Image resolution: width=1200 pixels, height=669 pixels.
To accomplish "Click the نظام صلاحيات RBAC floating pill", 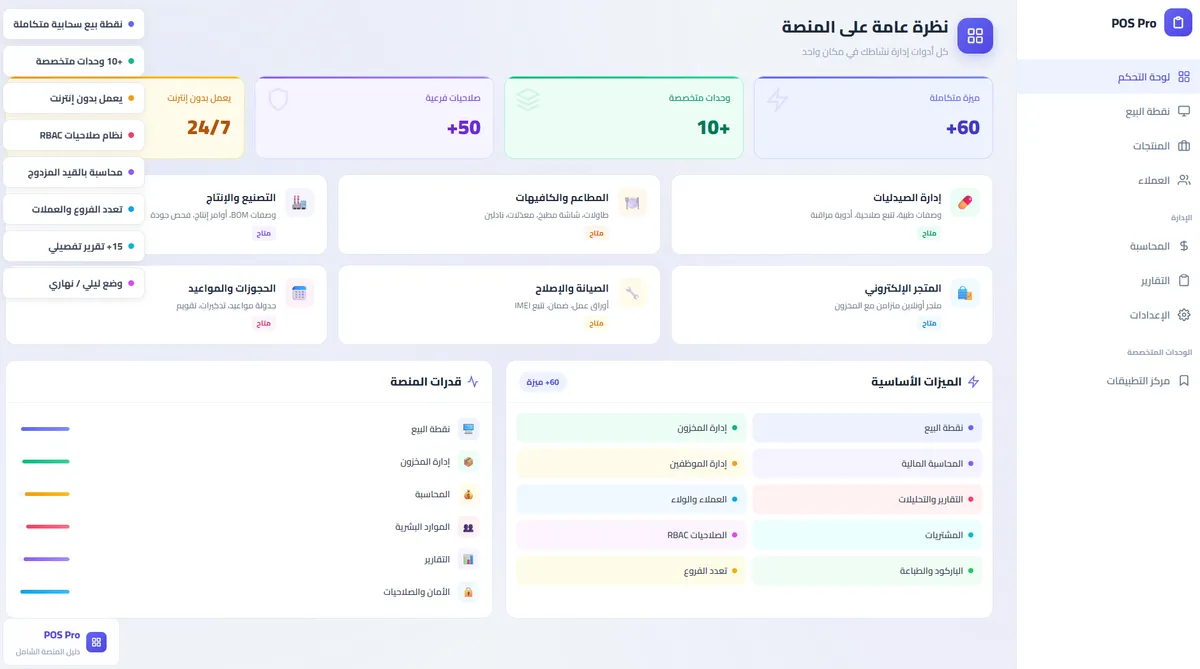I will tap(75, 135).
